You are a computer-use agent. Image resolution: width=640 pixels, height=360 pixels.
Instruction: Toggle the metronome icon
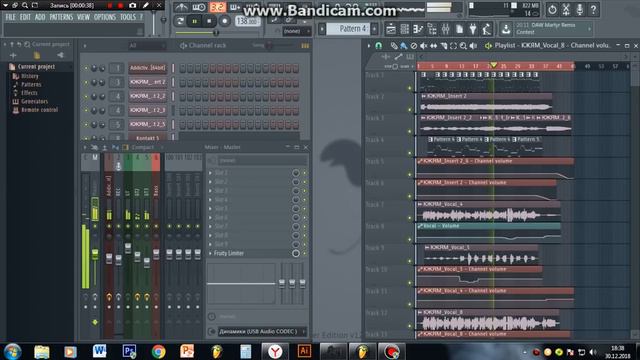click(x=181, y=7)
